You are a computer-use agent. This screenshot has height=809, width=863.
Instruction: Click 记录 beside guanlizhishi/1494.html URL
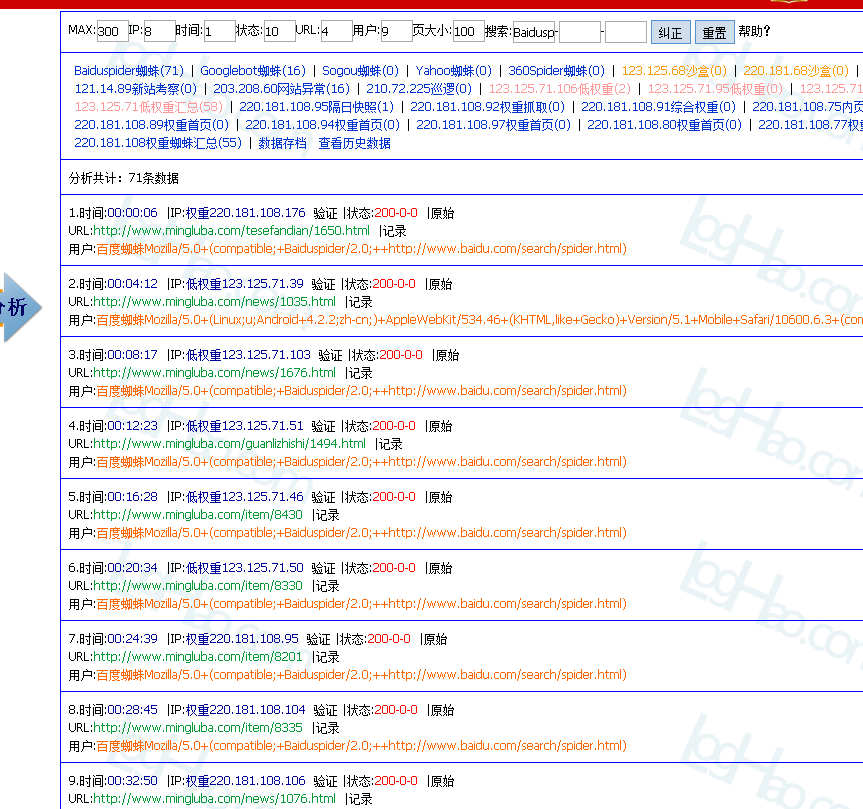(389, 444)
